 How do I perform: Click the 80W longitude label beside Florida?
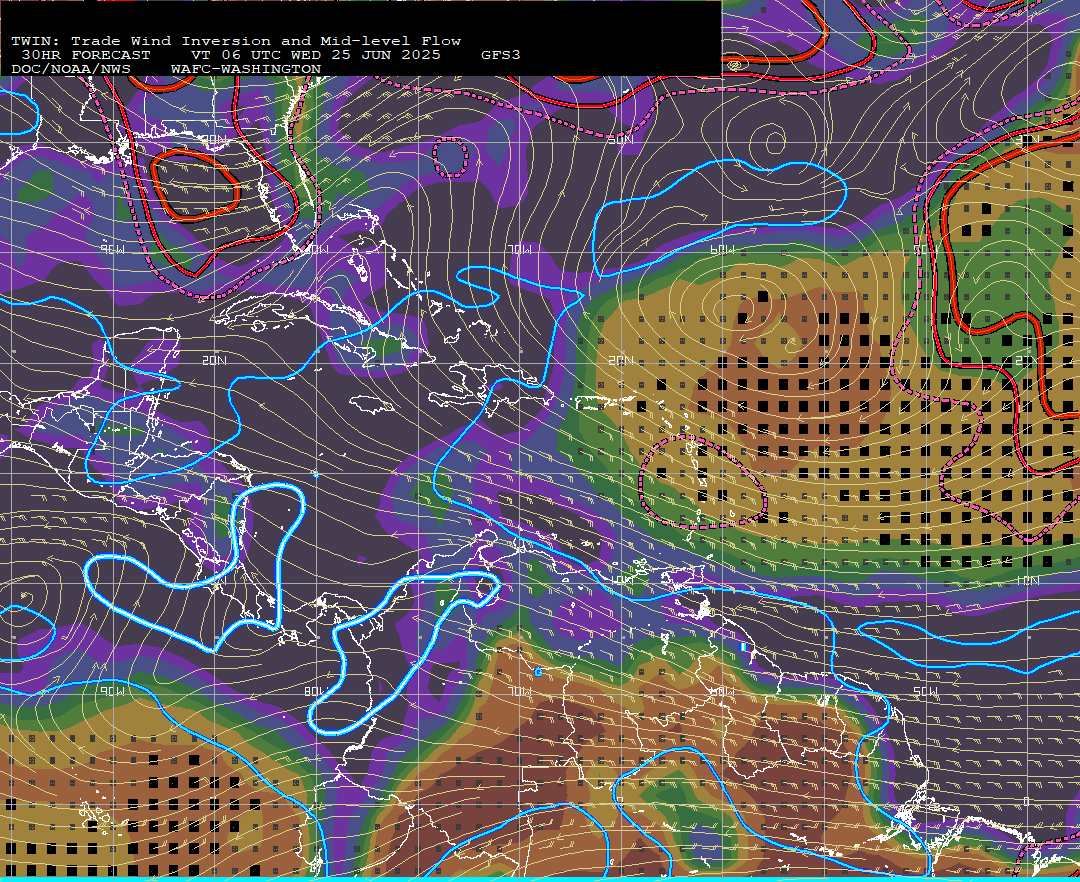(x=317, y=250)
